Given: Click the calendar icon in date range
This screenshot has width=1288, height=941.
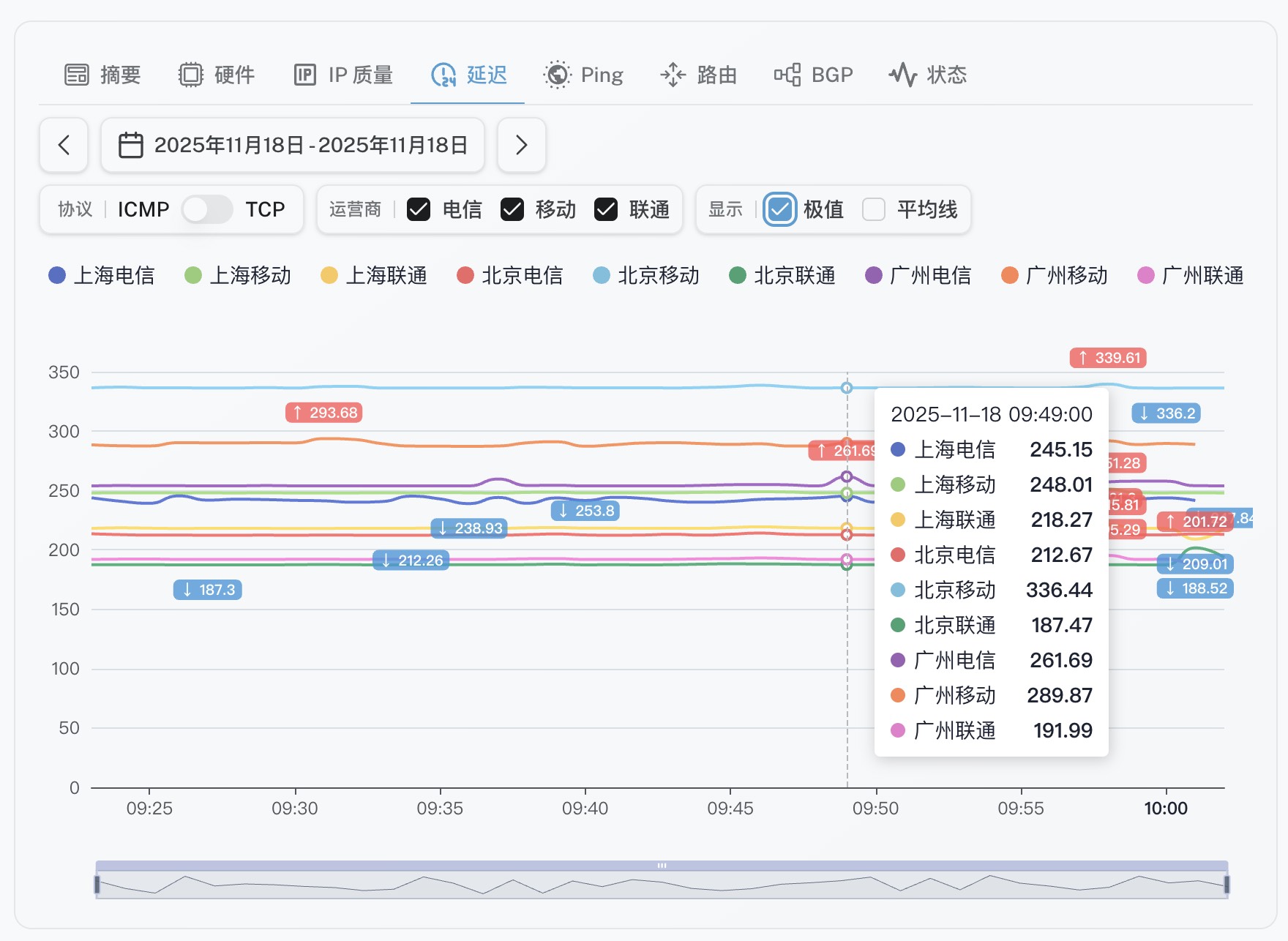Looking at the screenshot, I should pos(131,145).
